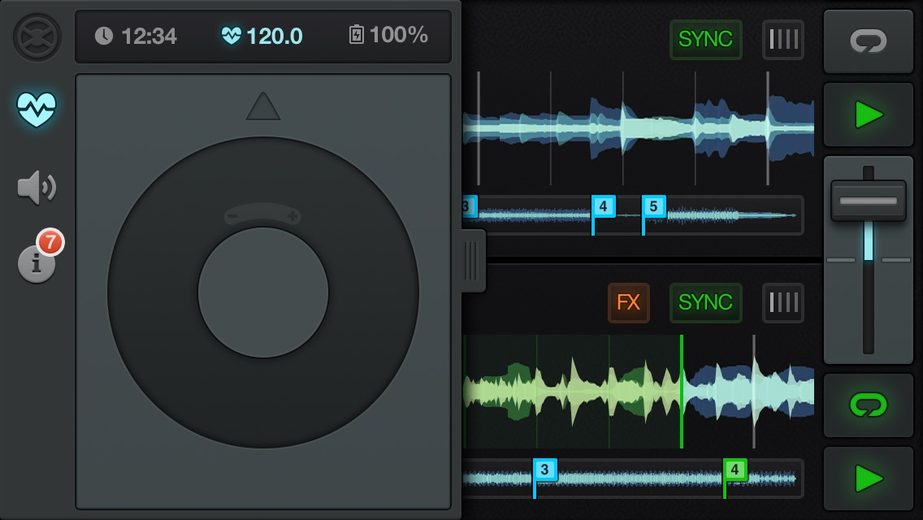
Task: Toggle the green loop button for bottom deck
Action: 868,405
